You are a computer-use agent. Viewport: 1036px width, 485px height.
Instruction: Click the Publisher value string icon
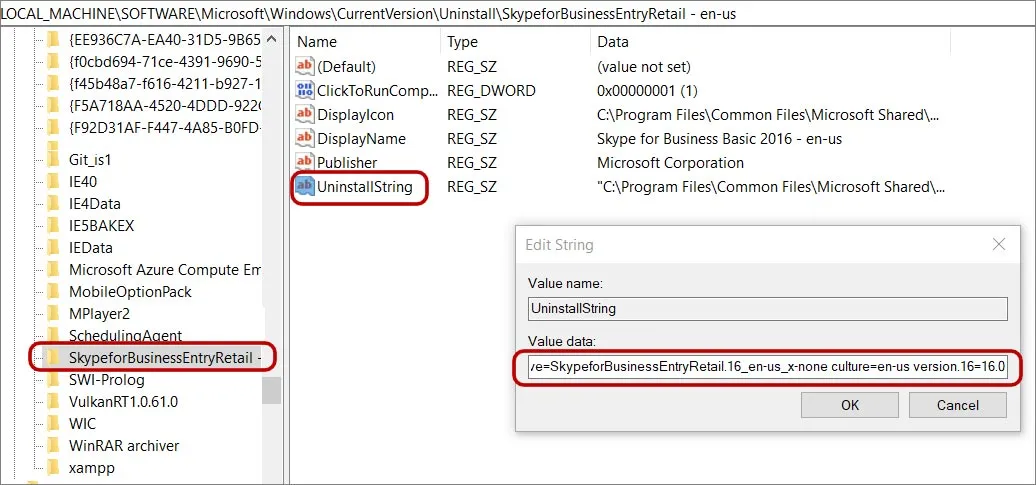pos(305,163)
